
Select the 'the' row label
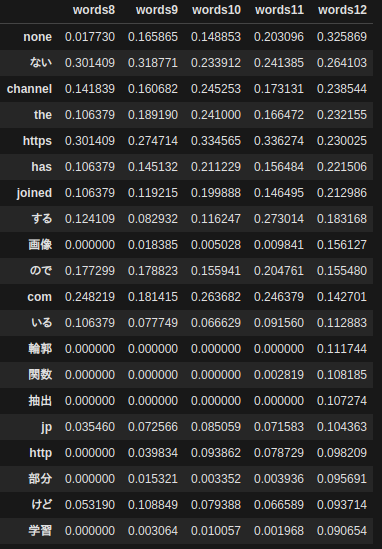[43, 115]
